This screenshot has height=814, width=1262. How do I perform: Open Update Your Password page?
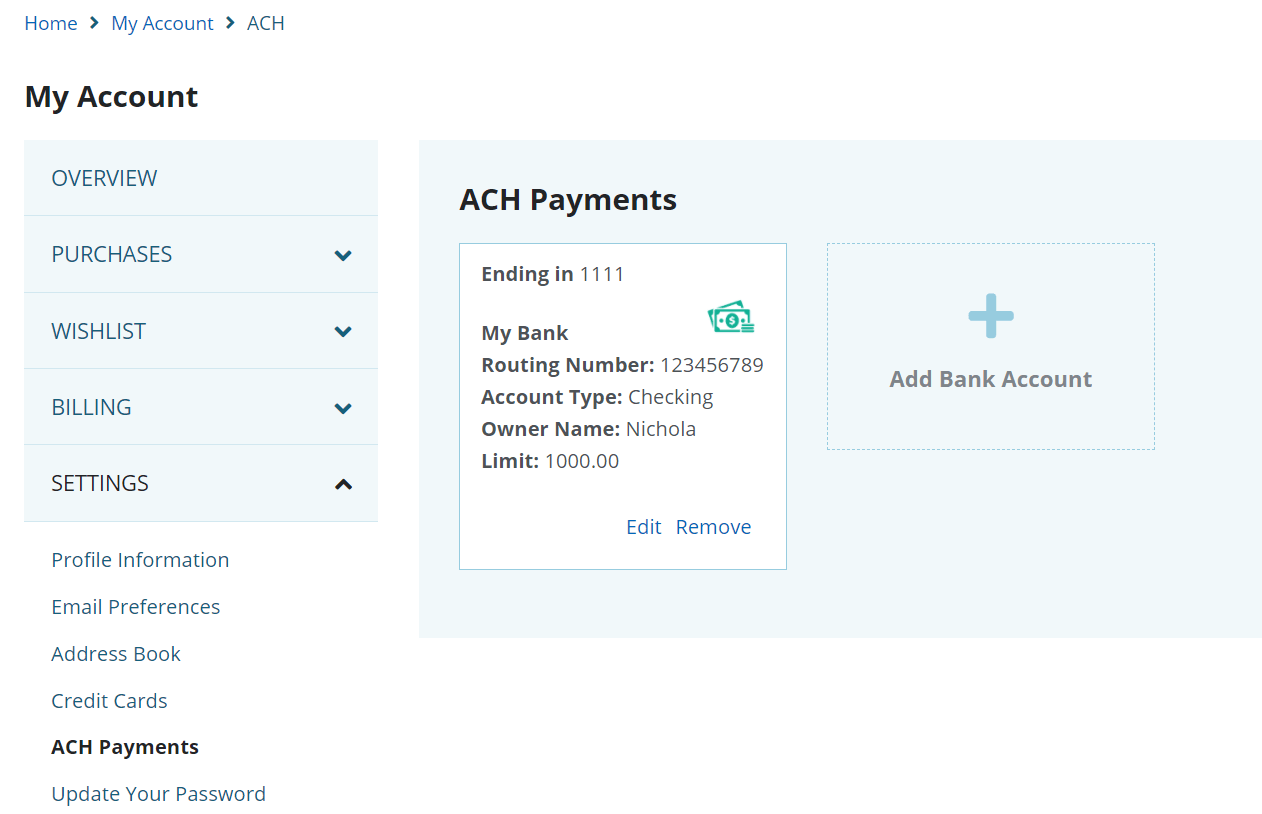click(x=159, y=794)
